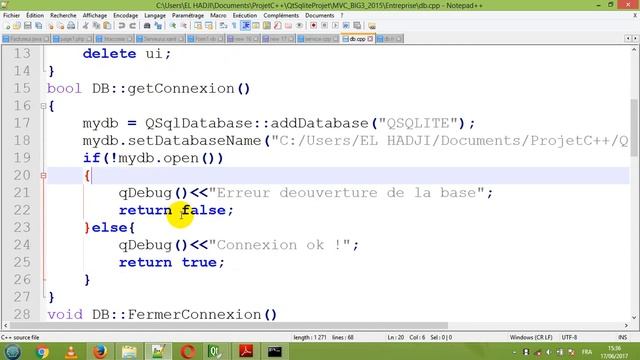Screen dimensions: 640x360
Task: Click the Cut scissors toolbar icon
Action: (x=85, y=26)
